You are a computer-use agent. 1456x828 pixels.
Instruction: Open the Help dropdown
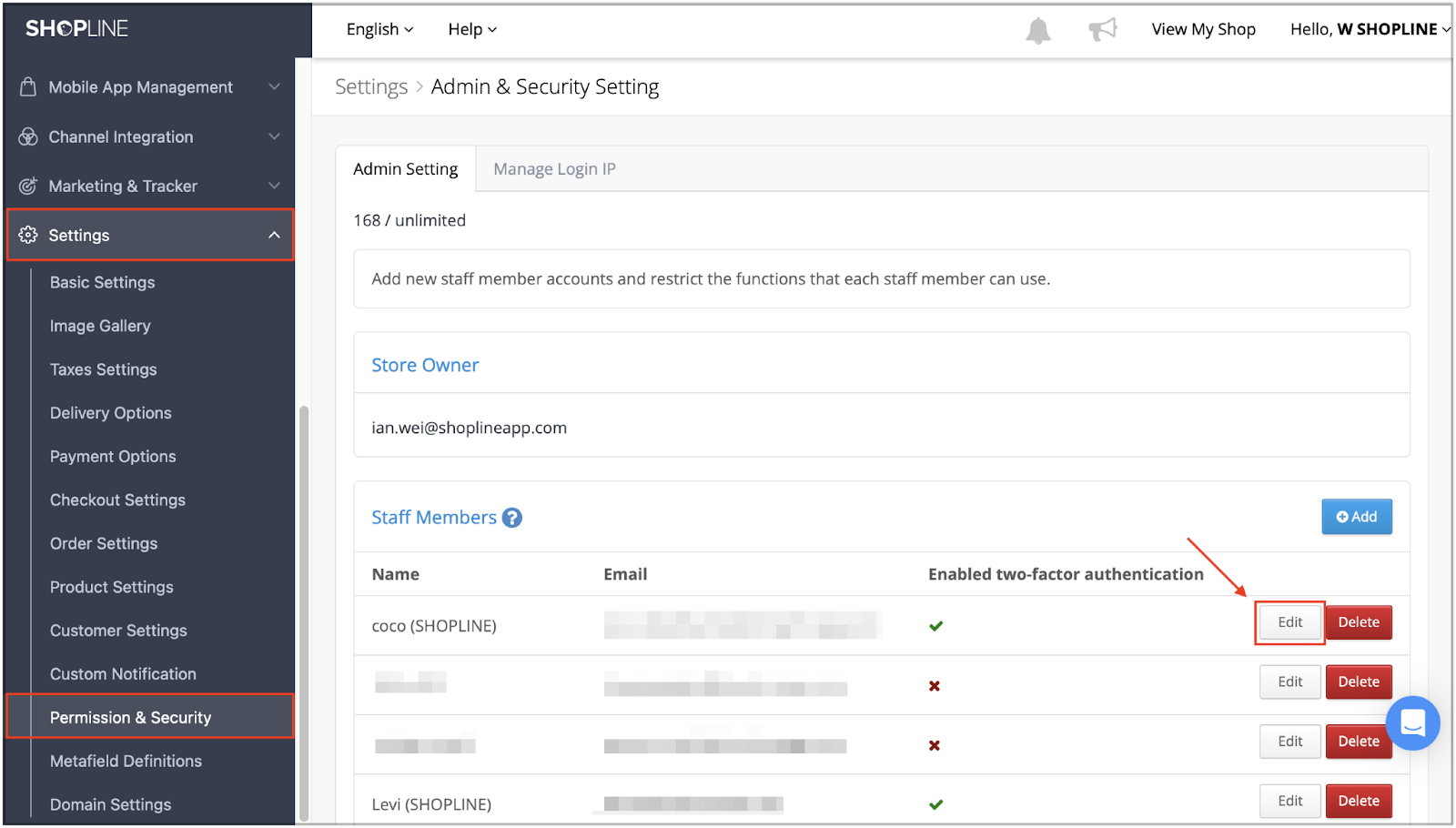(472, 29)
